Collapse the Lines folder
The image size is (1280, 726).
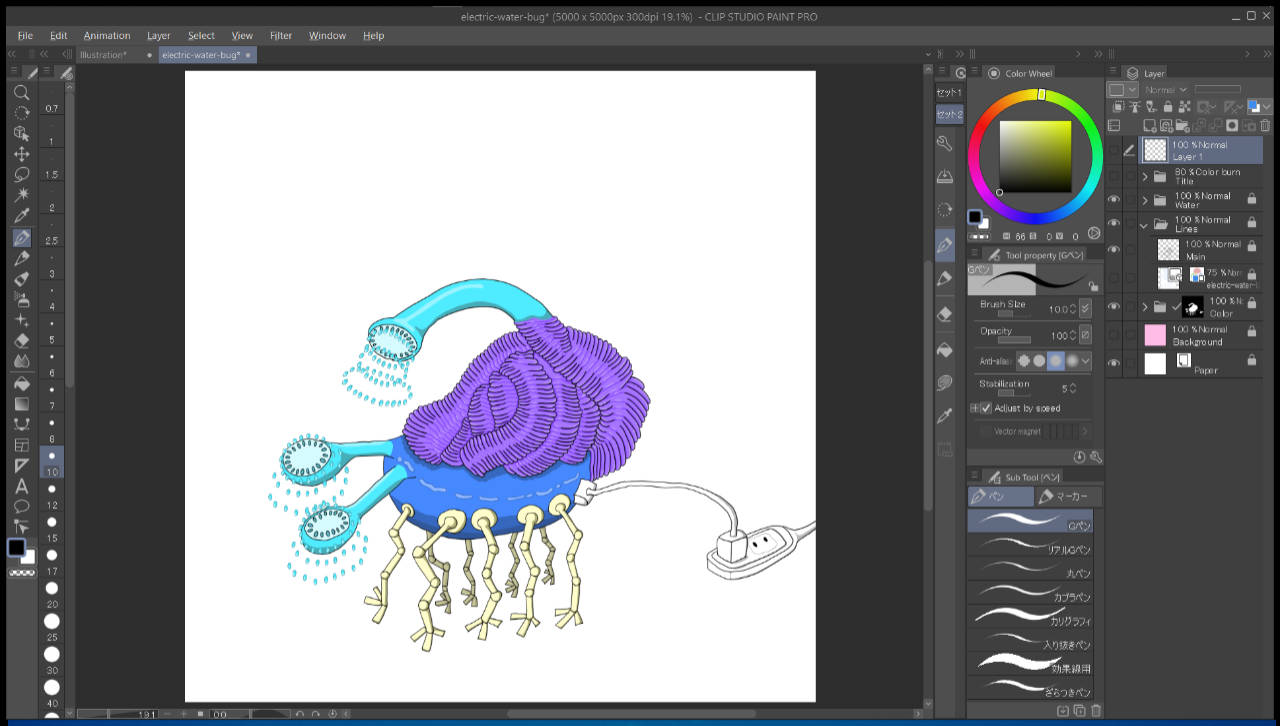[x=1145, y=225]
